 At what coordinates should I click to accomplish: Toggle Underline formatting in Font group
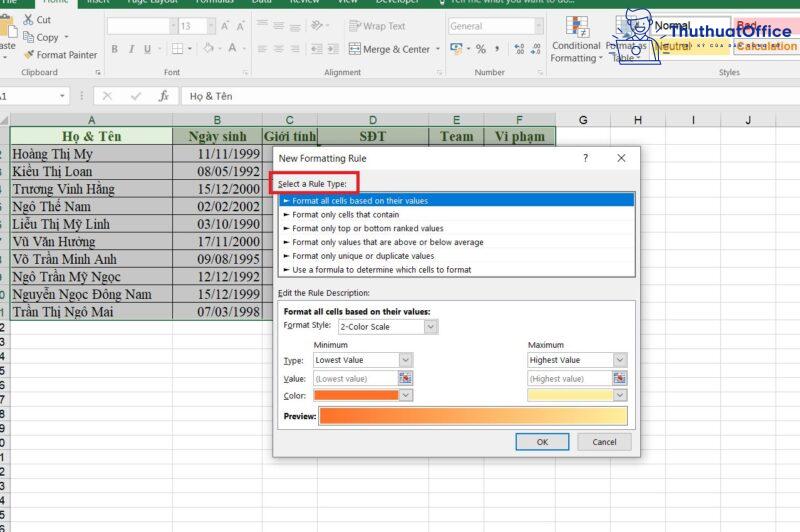147,49
